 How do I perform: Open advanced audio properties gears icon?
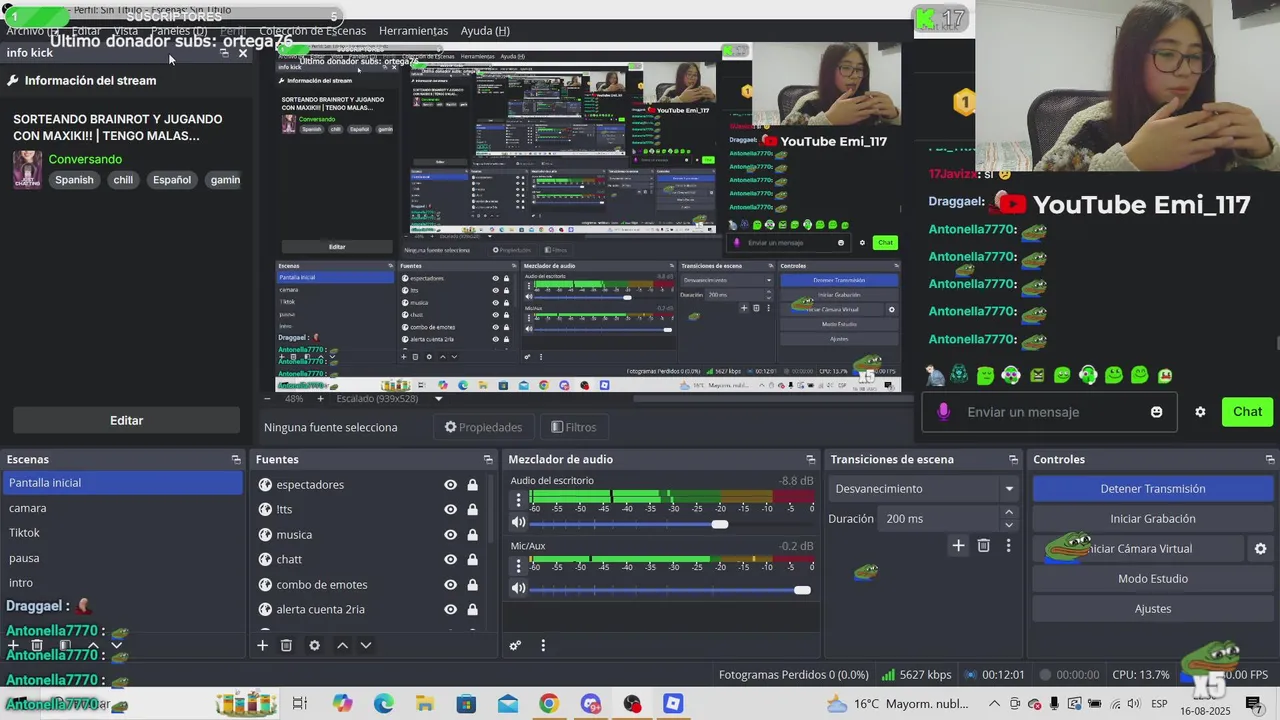(515, 646)
